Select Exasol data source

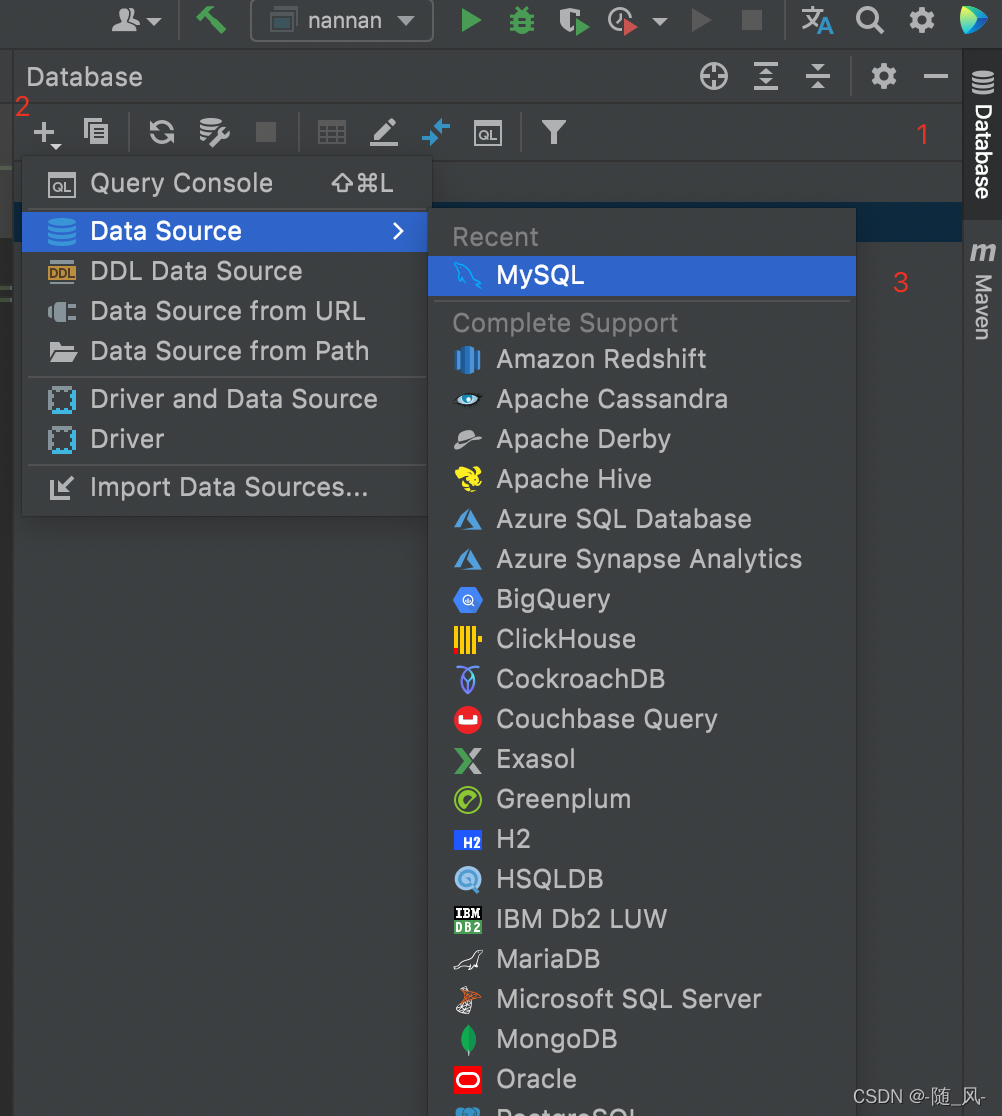pos(641,759)
